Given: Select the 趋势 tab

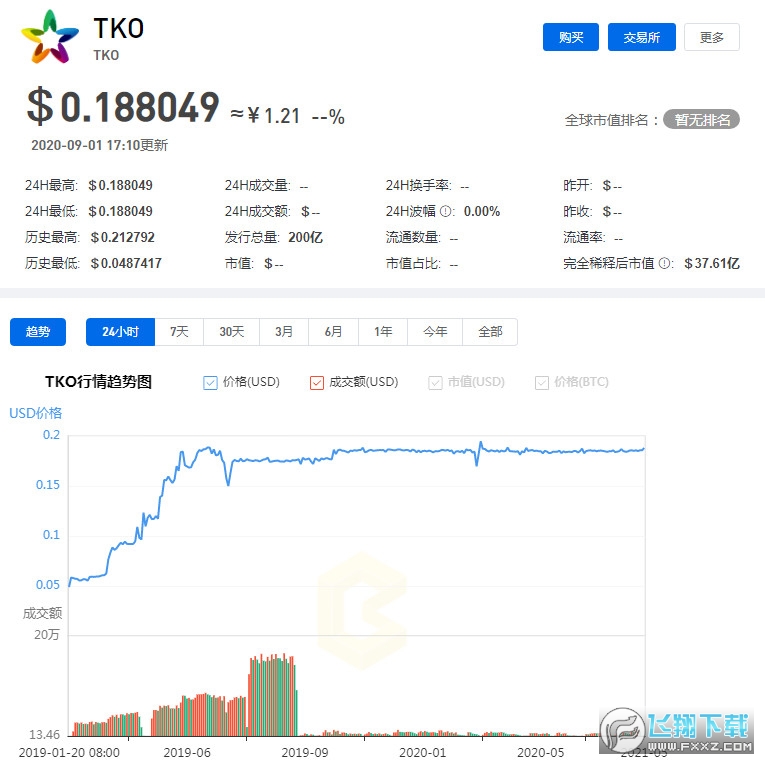Looking at the screenshot, I should 38,332.
